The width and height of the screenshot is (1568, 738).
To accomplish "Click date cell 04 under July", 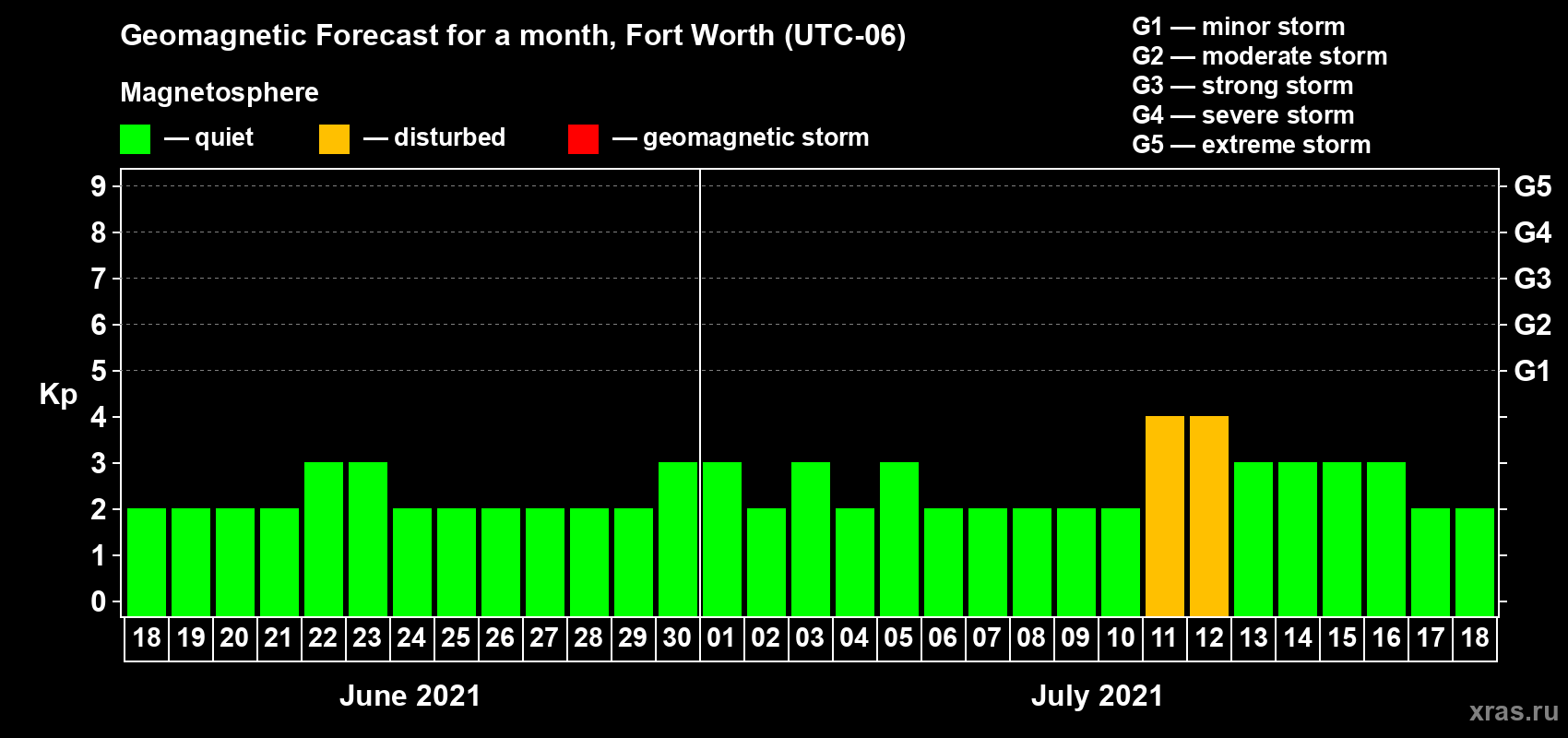I will pos(855,638).
